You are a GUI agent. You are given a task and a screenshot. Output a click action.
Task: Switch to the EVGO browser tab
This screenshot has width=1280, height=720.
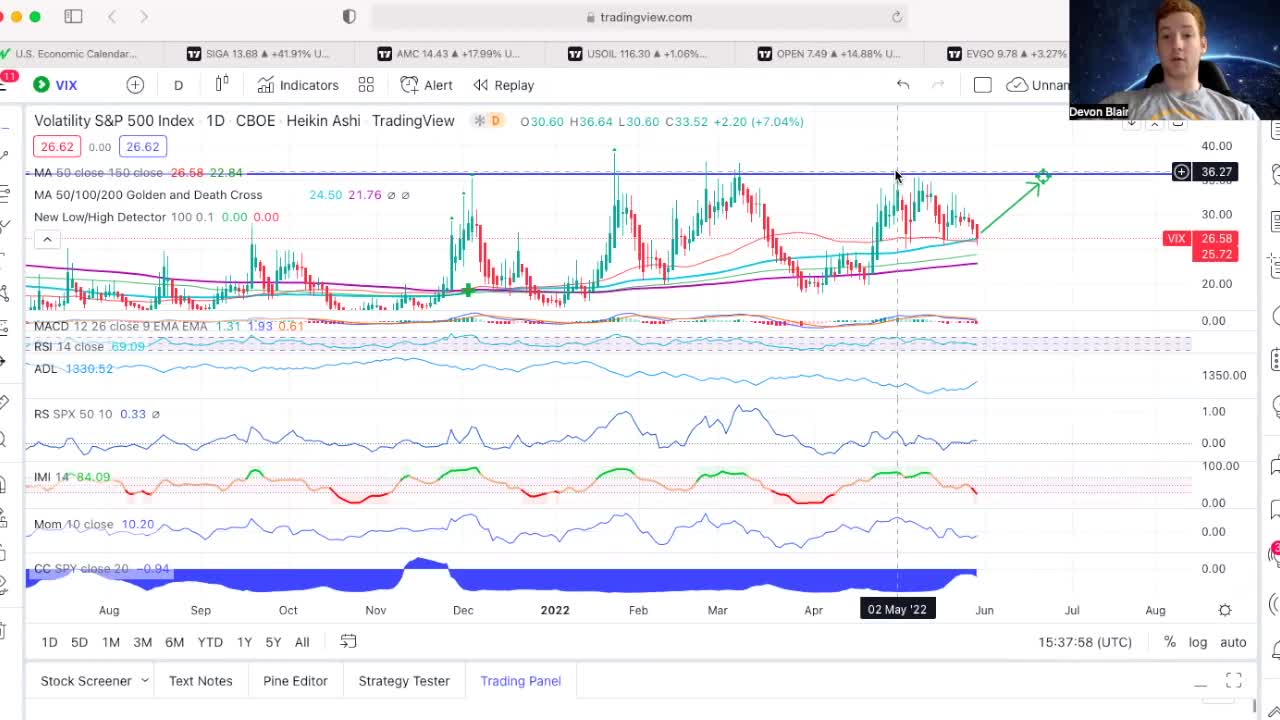pos(1006,54)
